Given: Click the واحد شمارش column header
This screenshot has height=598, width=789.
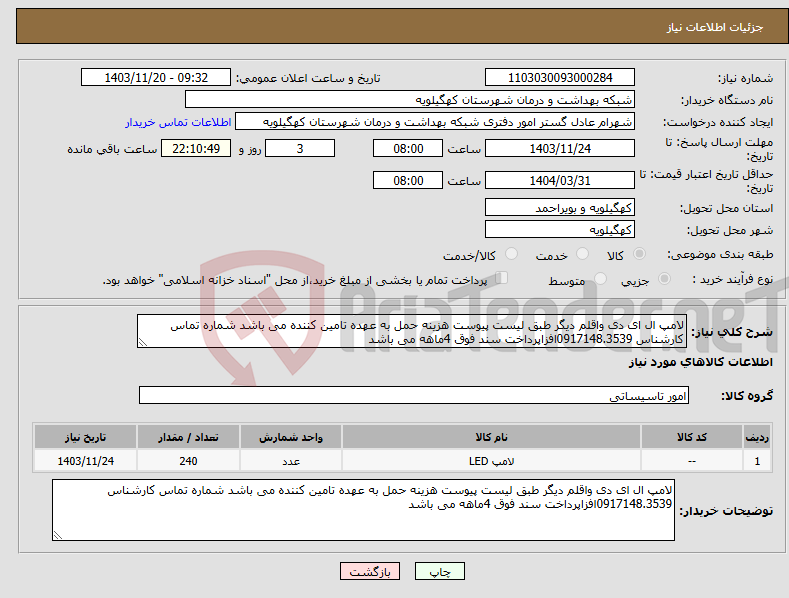Looking at the screenshot, I should pyautogui.click(x=291, y=437).
